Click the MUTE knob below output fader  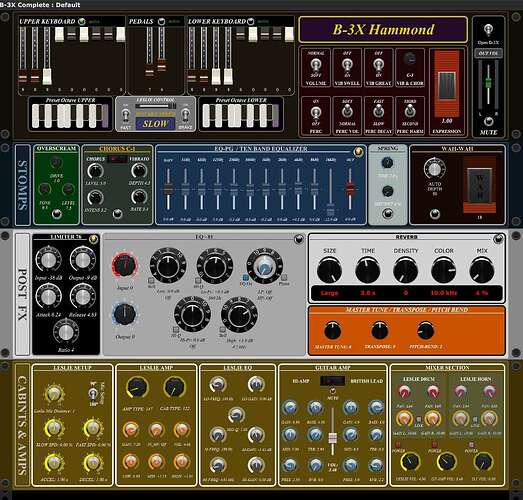pyautogui.click(x=488, y=121)
